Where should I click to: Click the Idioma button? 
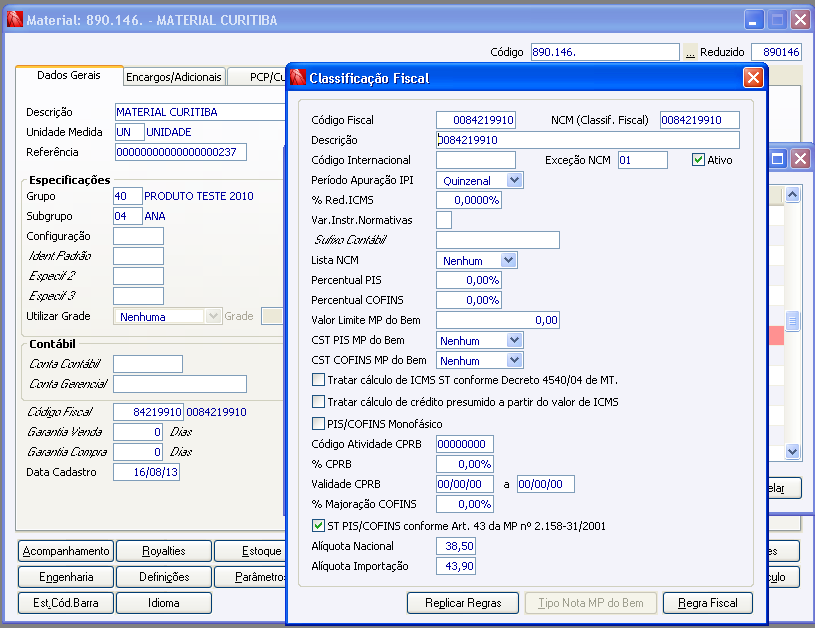click(164, 603)
